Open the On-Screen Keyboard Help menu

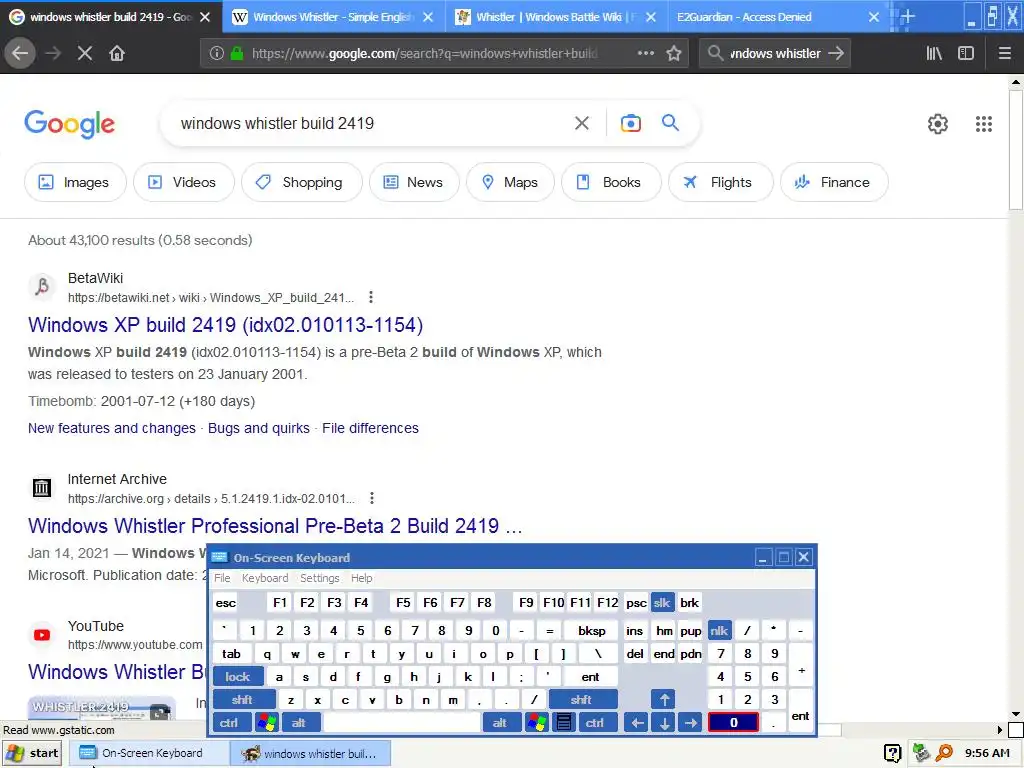click(x=361, y=578)
